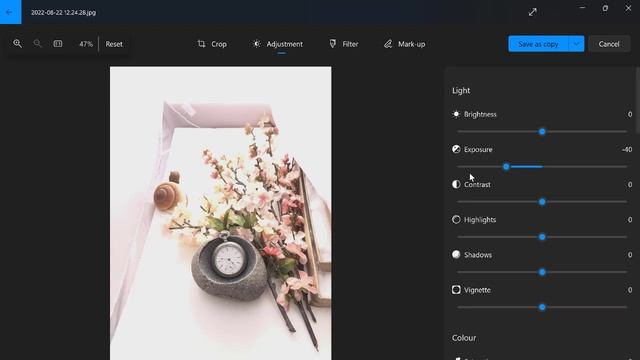Click the Contrast half-circle icon
This screenshot has width=640, height=360.
[x=456, y=184]
